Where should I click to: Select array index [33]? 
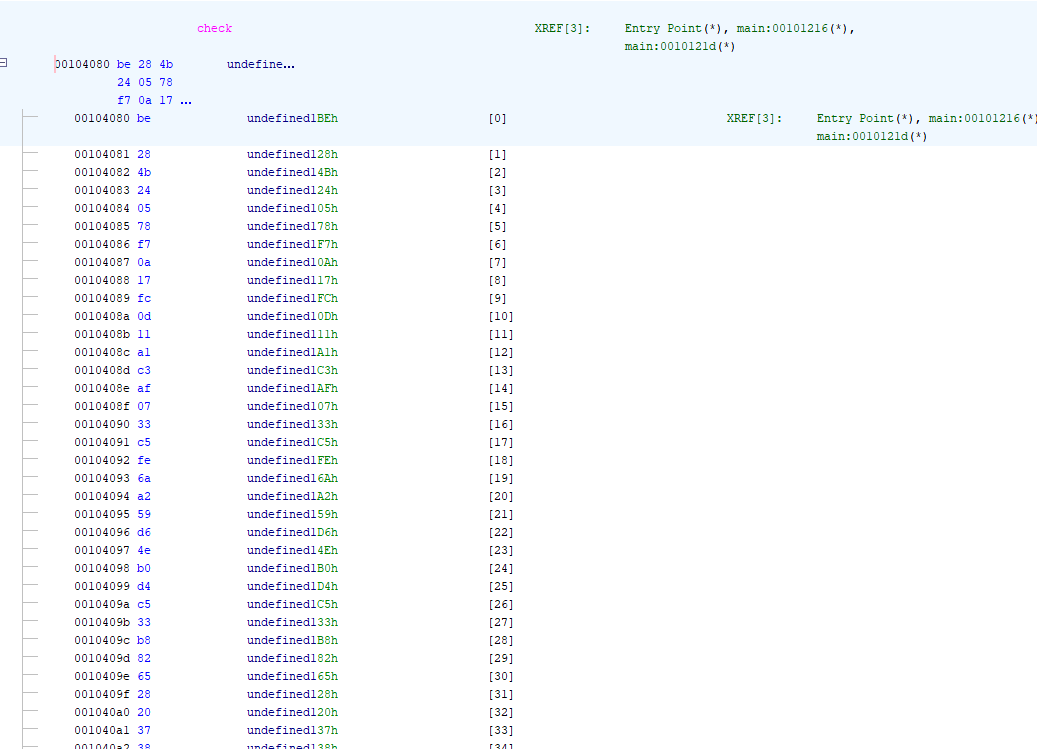(x=501, y=730)
